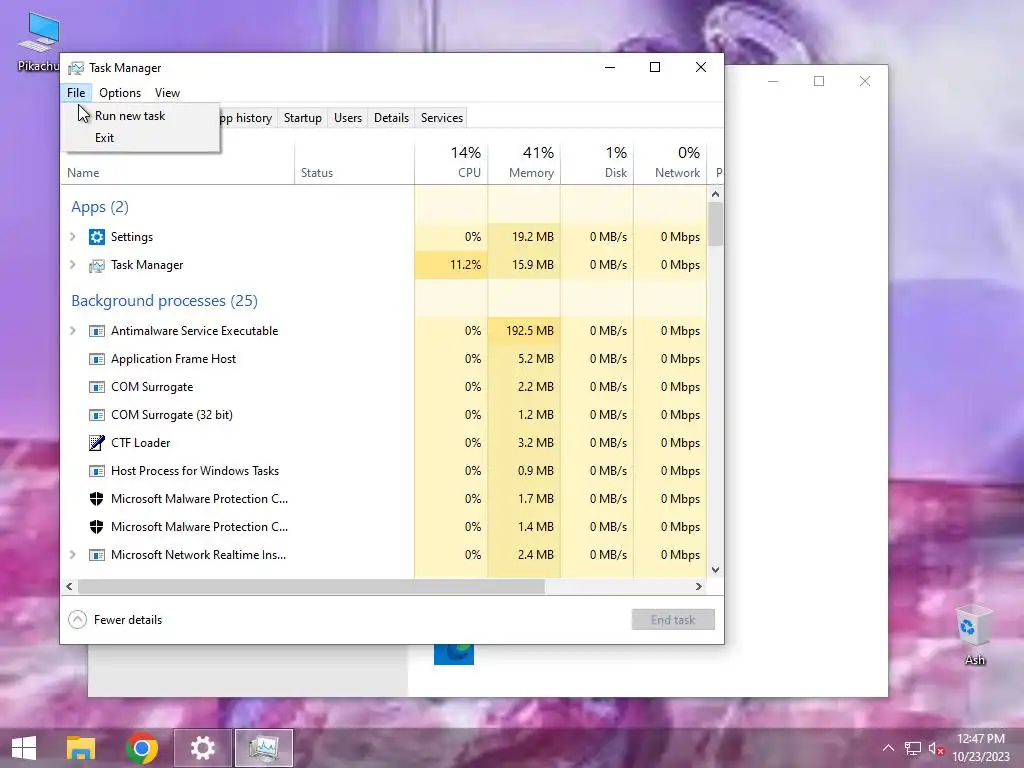The width and height of the screenshot is (1024, 768).
Task: Click the horizontal scrollbar thumb
Action: tap(312, 586)
